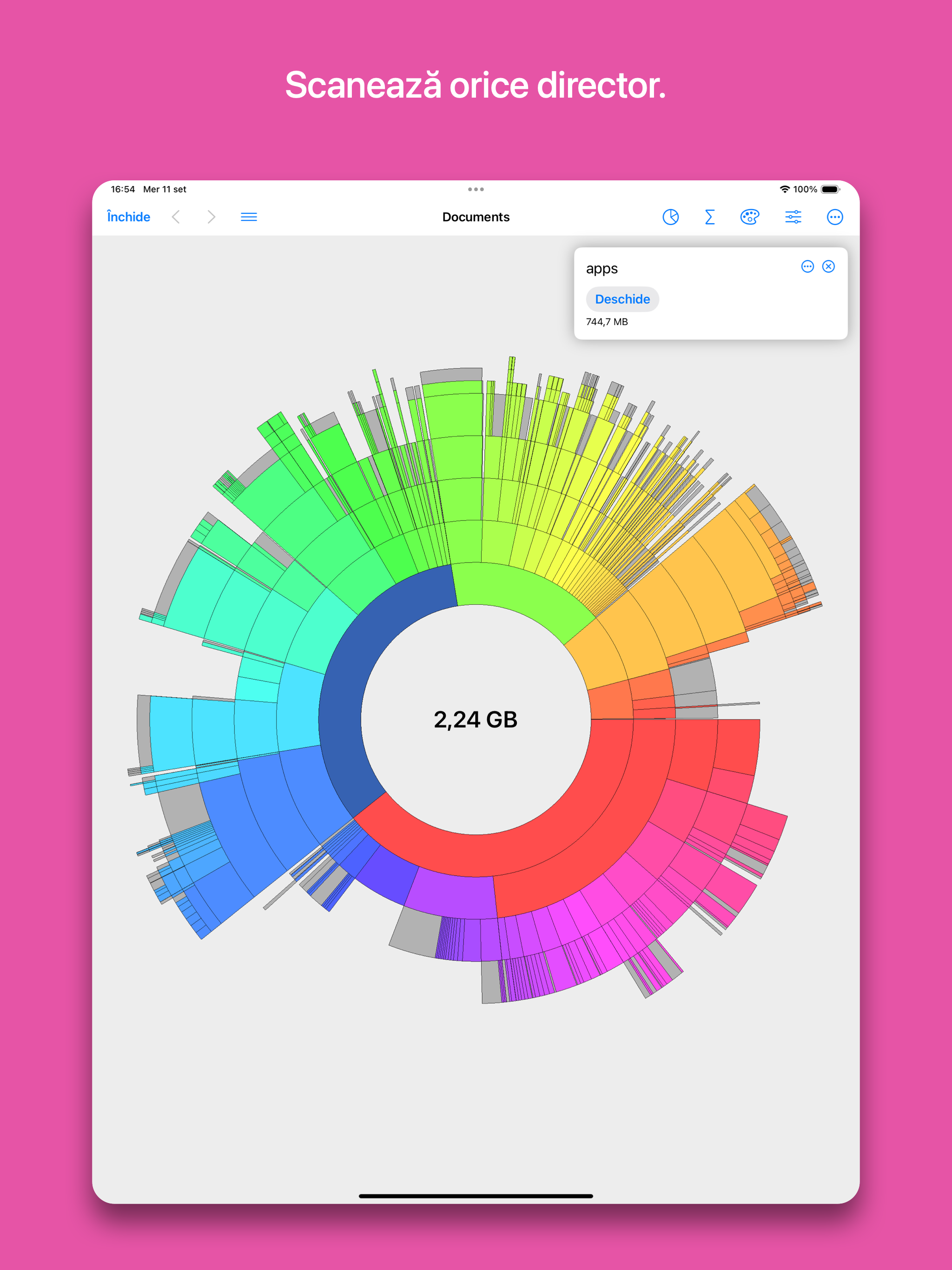
Task: Open the color palette icon
Action: (750, 217)
